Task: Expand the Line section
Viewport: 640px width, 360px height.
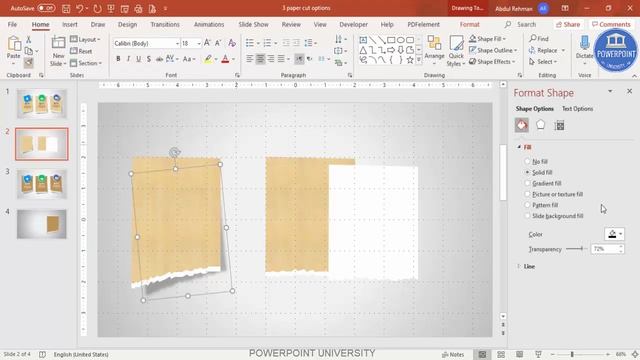Action: coord(519,266)
